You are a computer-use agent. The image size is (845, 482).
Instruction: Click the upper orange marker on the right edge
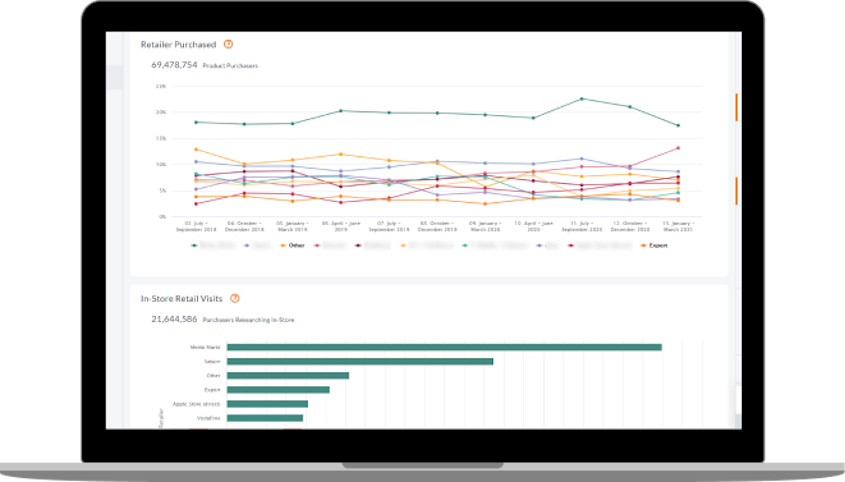[x=737, y=107]
